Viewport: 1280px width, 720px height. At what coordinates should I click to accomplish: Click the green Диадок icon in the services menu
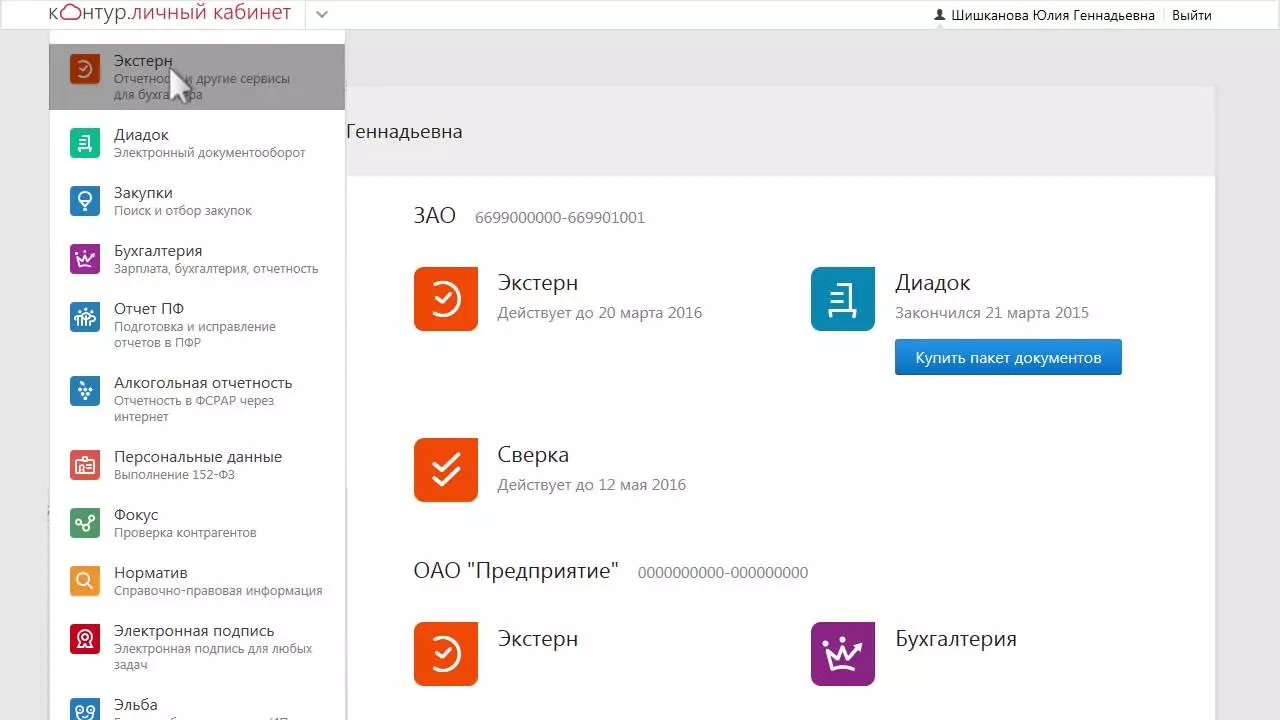click(85, 143)
